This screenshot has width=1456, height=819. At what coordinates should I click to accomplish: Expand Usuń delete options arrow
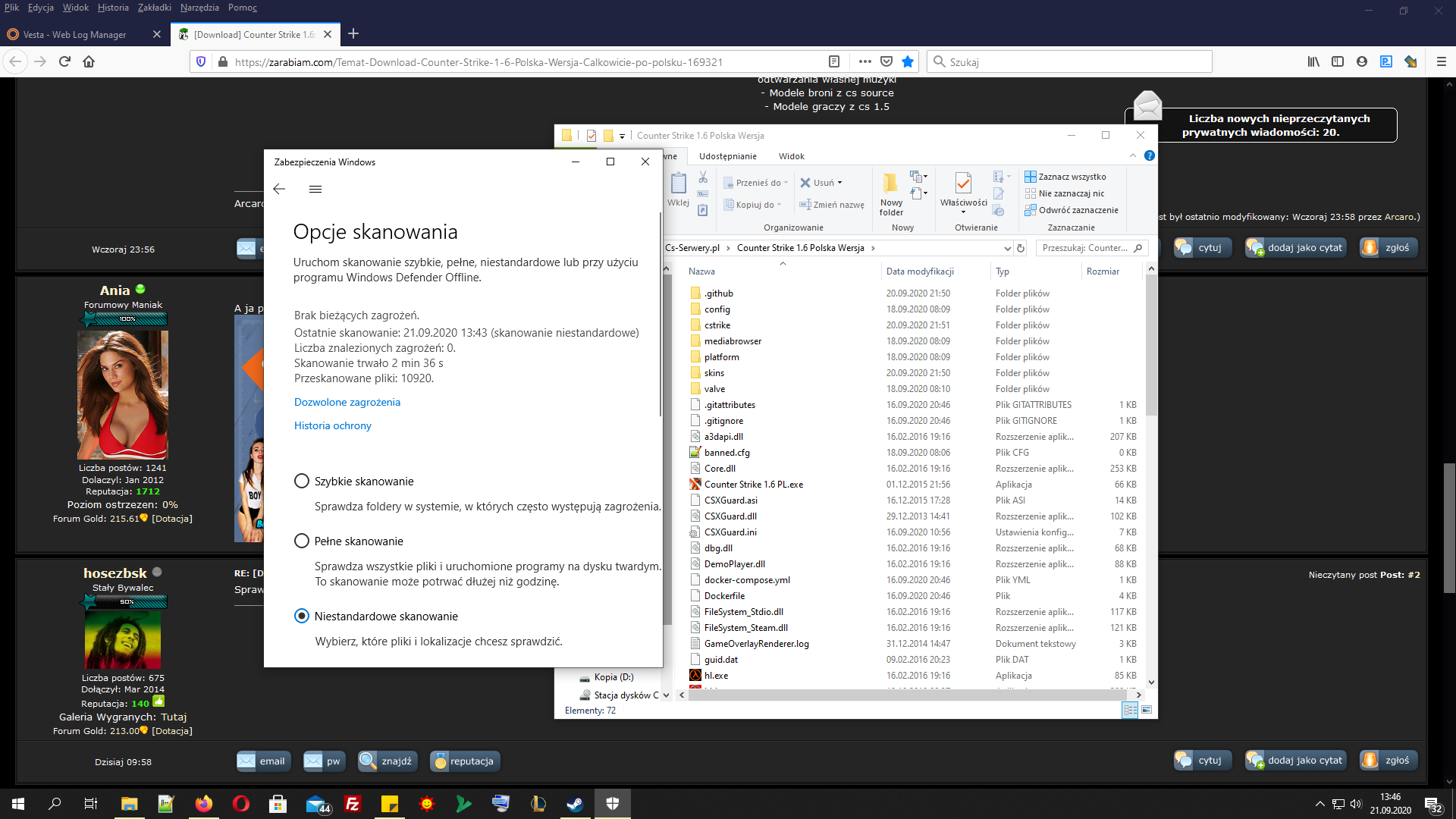click(839, 183)
